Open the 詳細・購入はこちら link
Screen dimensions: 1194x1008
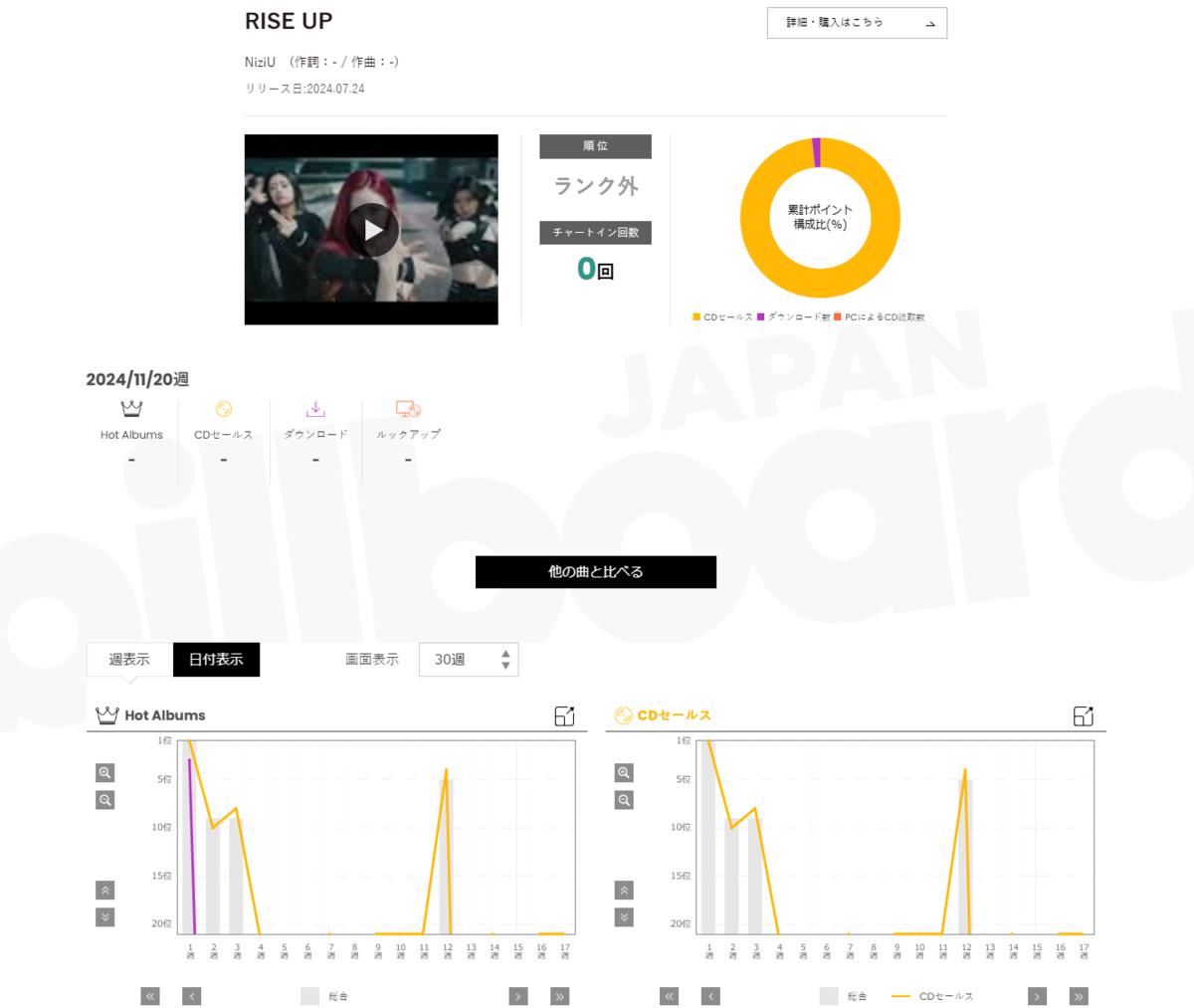[857, 23]
